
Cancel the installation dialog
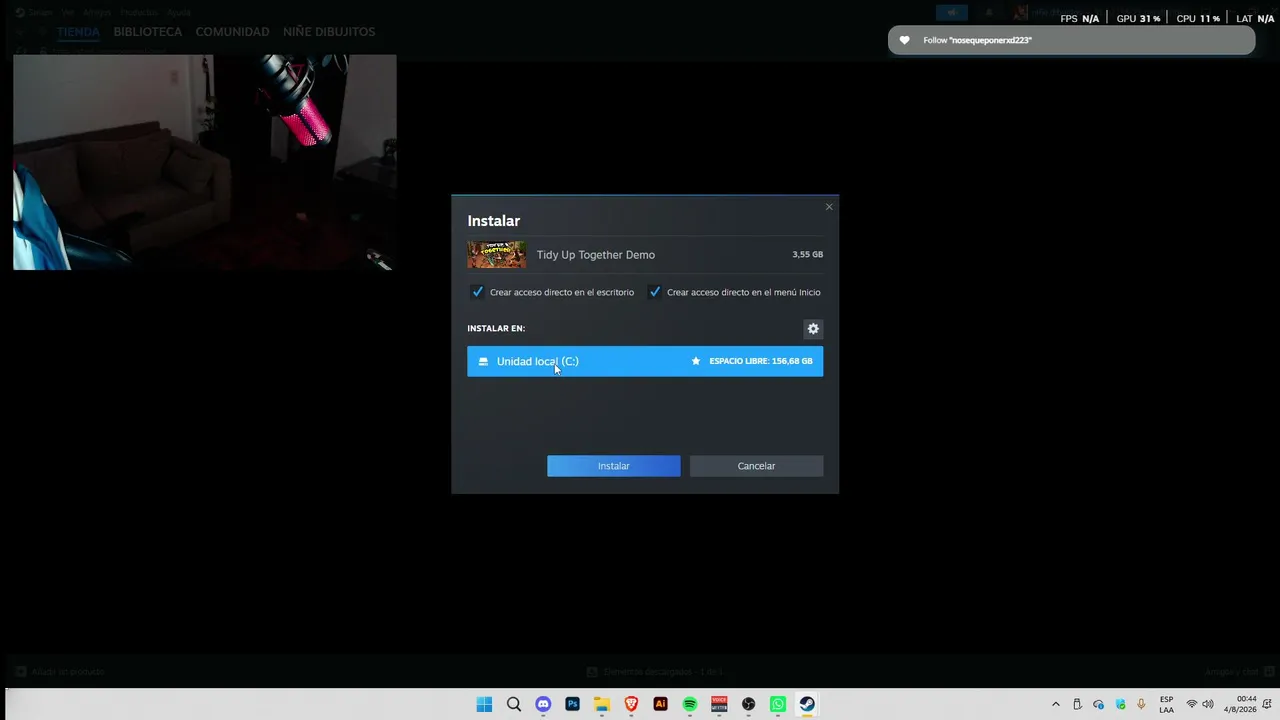(x=756, y=466)
